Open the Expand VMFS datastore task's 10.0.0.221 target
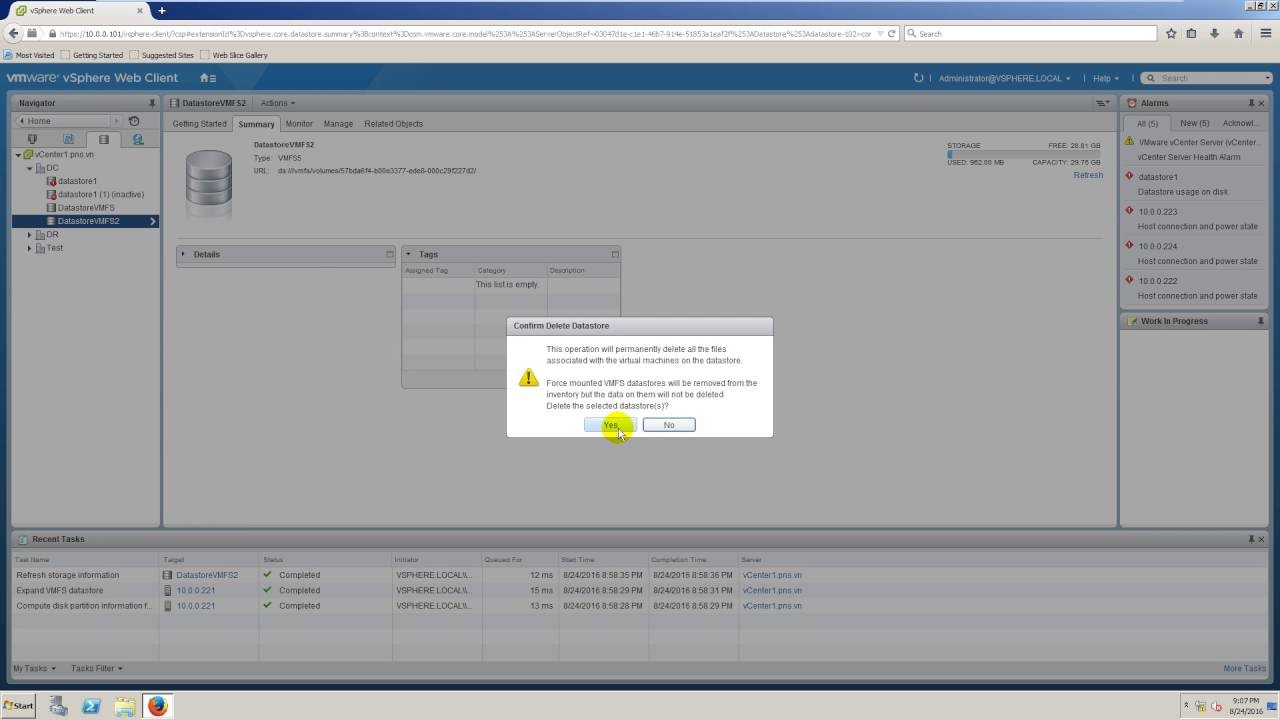Viewport: 1280px width, 720px height. (196, 590)
